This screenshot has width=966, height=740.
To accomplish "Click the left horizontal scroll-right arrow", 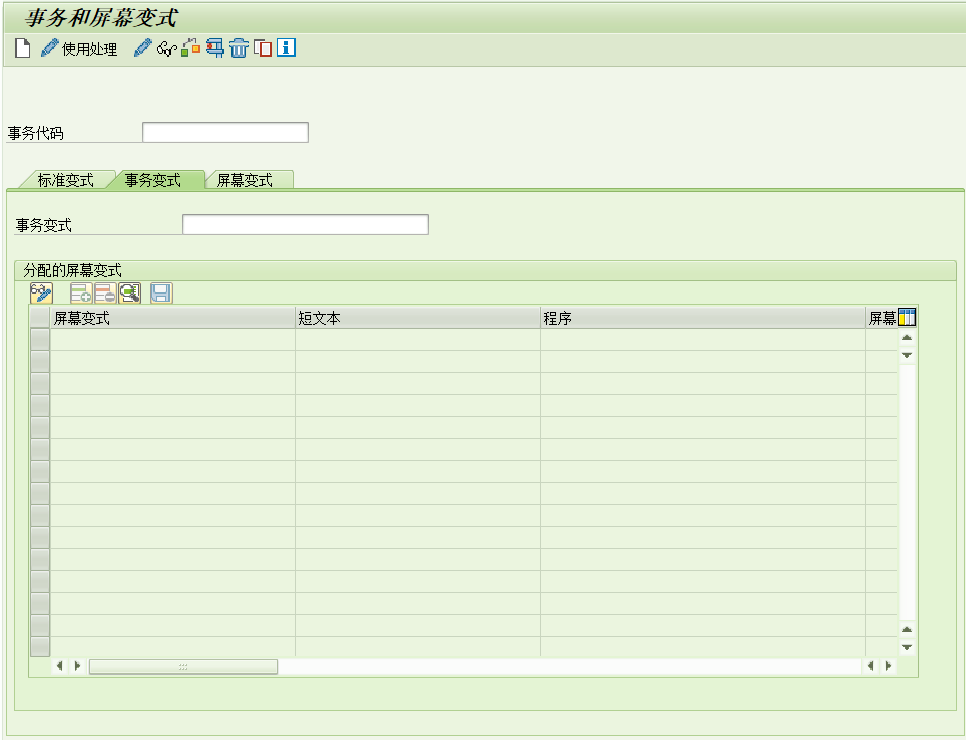I will pos(78,665).
